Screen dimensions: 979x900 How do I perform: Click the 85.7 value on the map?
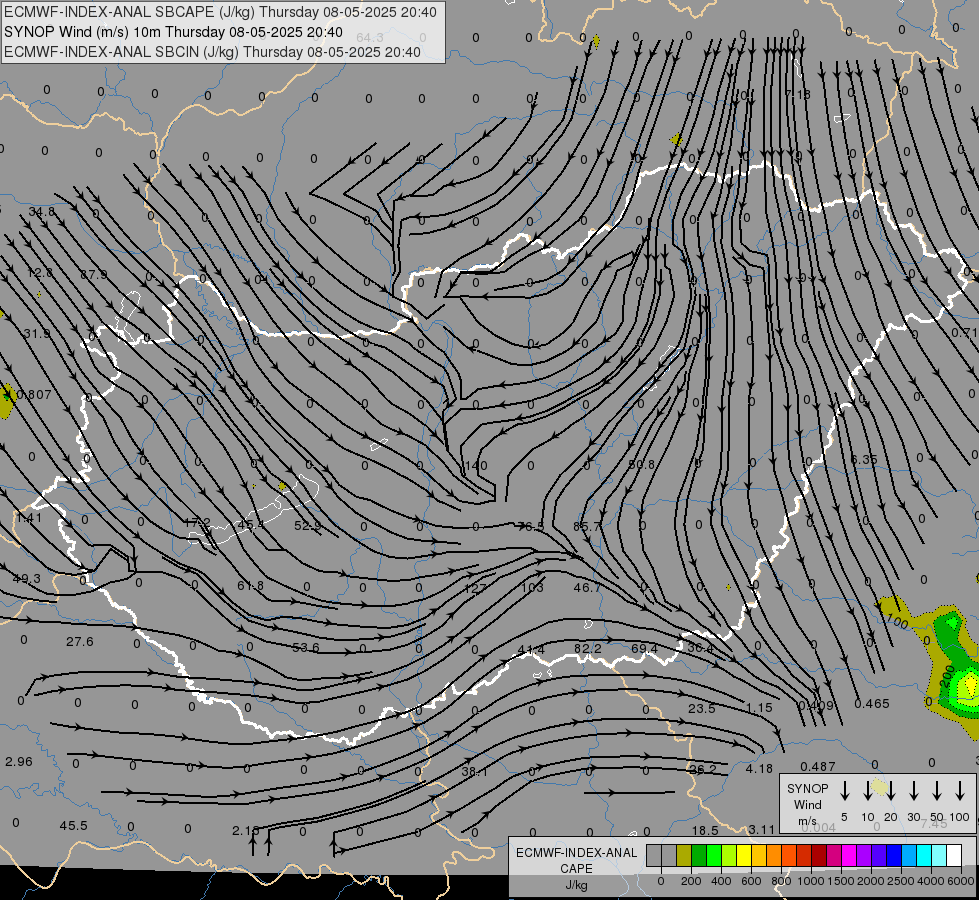click(587, 526)
